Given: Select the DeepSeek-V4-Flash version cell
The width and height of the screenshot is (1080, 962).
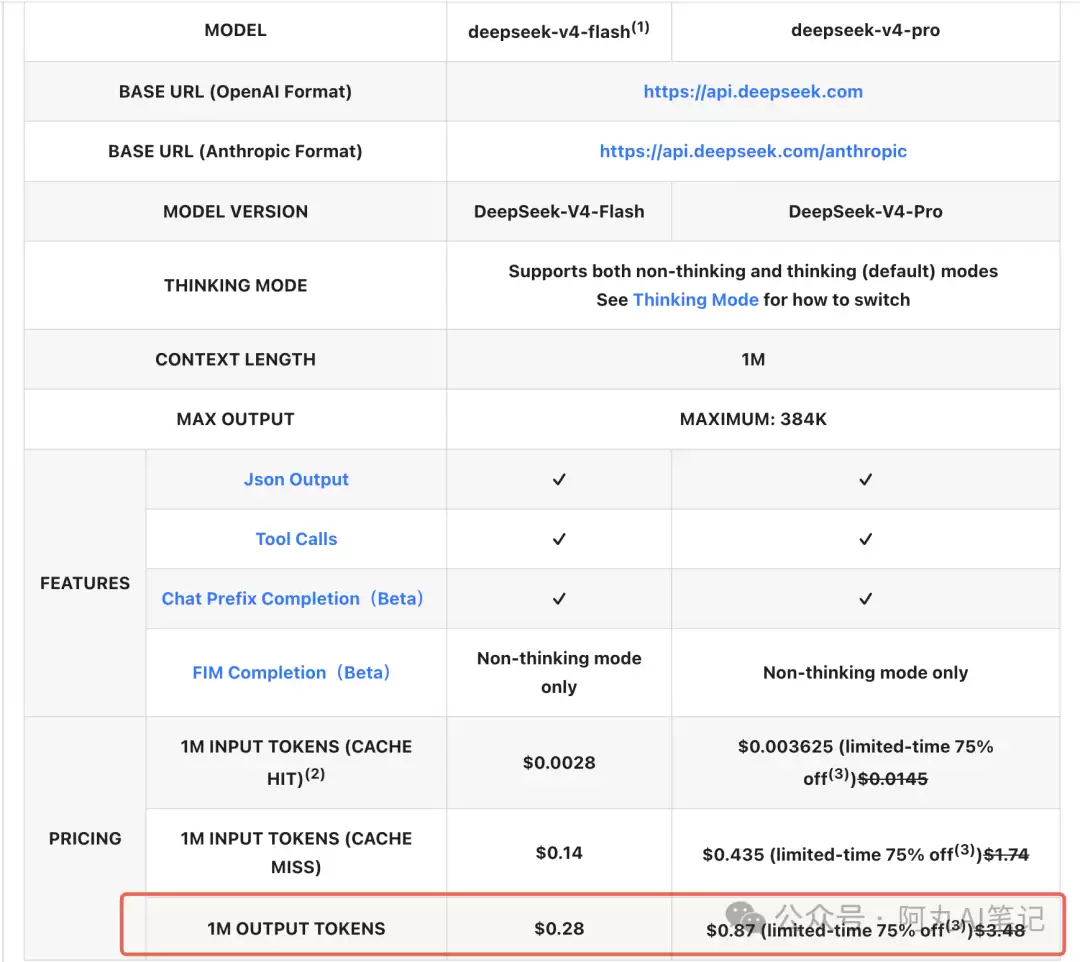Looking at the screenshot, I should 559,211.
